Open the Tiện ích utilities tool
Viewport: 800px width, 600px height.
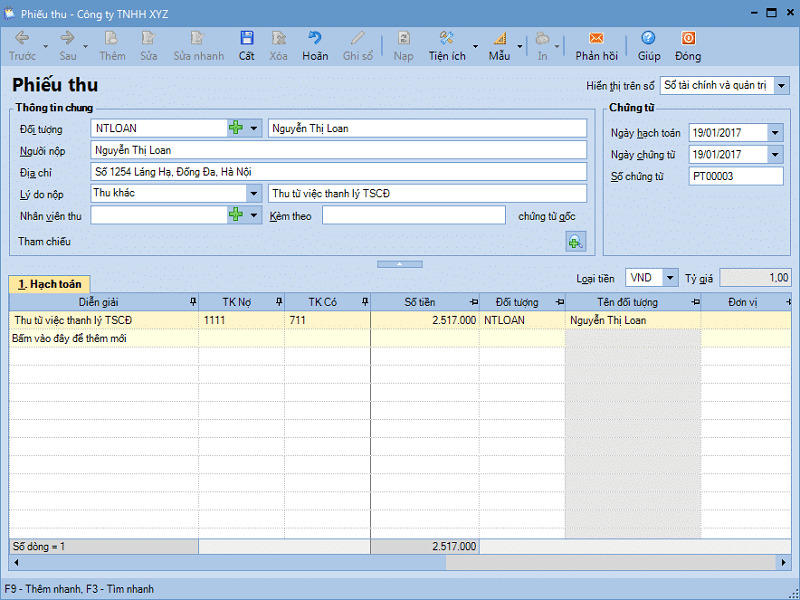[447, 46]
